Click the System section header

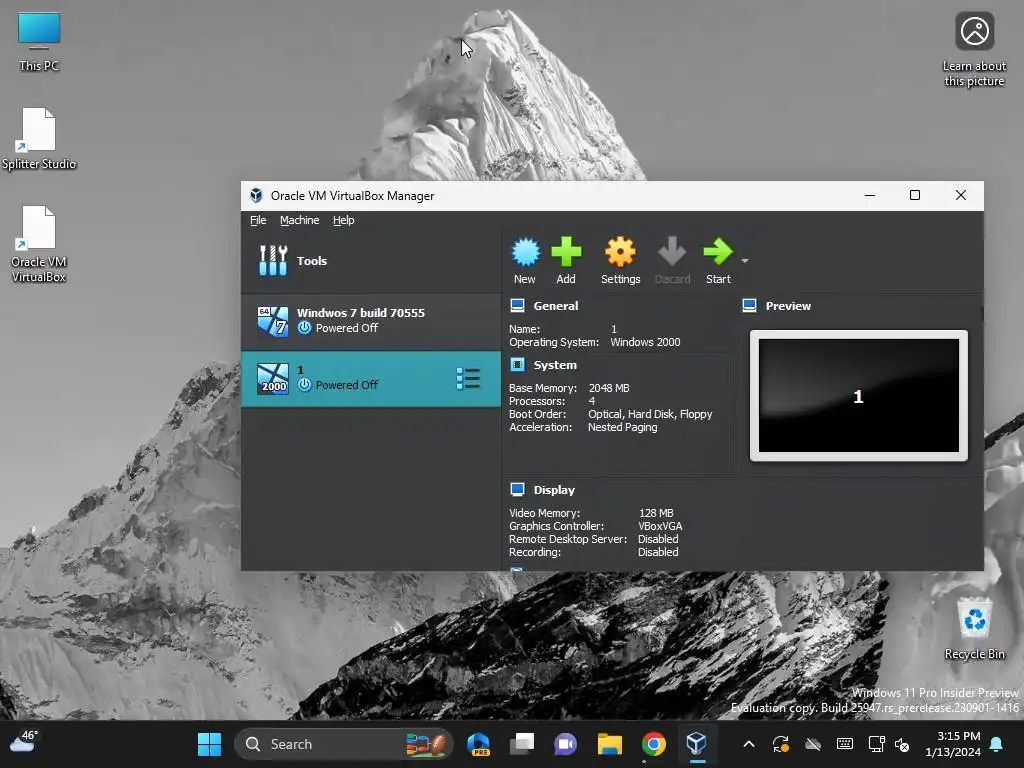point(555,365)
